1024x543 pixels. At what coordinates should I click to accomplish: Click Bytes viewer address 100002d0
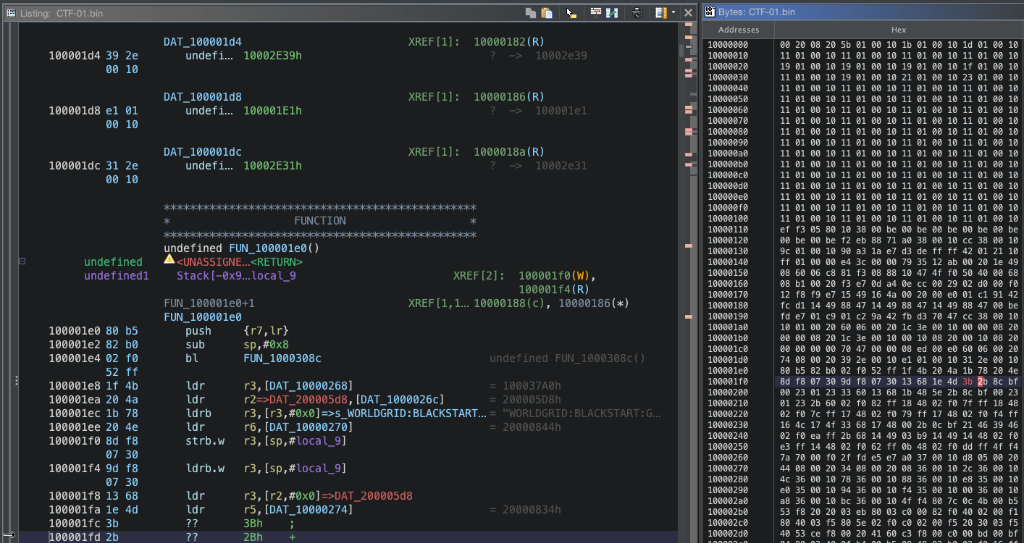[x=728, y=534]
